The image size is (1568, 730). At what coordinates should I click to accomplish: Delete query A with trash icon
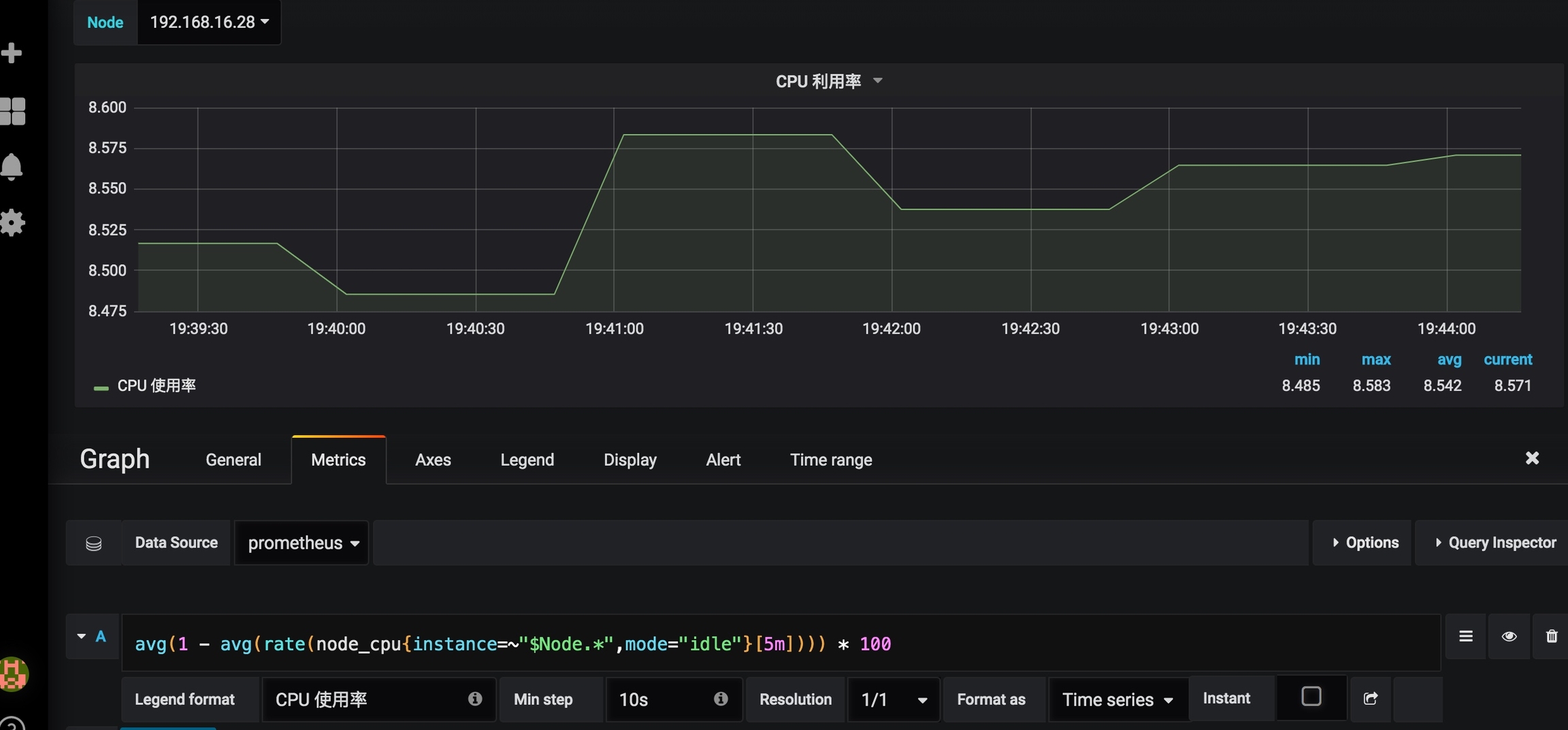pyautogui.click(x=1551, y=637)
